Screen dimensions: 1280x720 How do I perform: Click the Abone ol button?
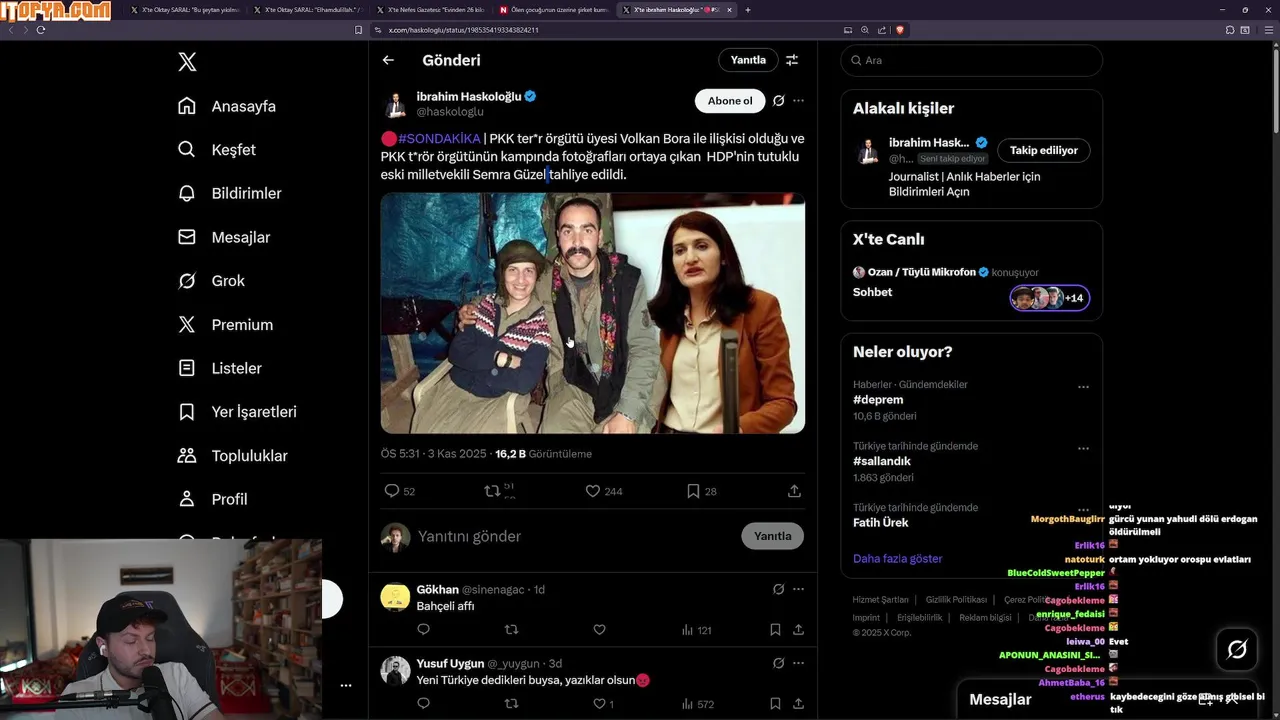(730, 101)
